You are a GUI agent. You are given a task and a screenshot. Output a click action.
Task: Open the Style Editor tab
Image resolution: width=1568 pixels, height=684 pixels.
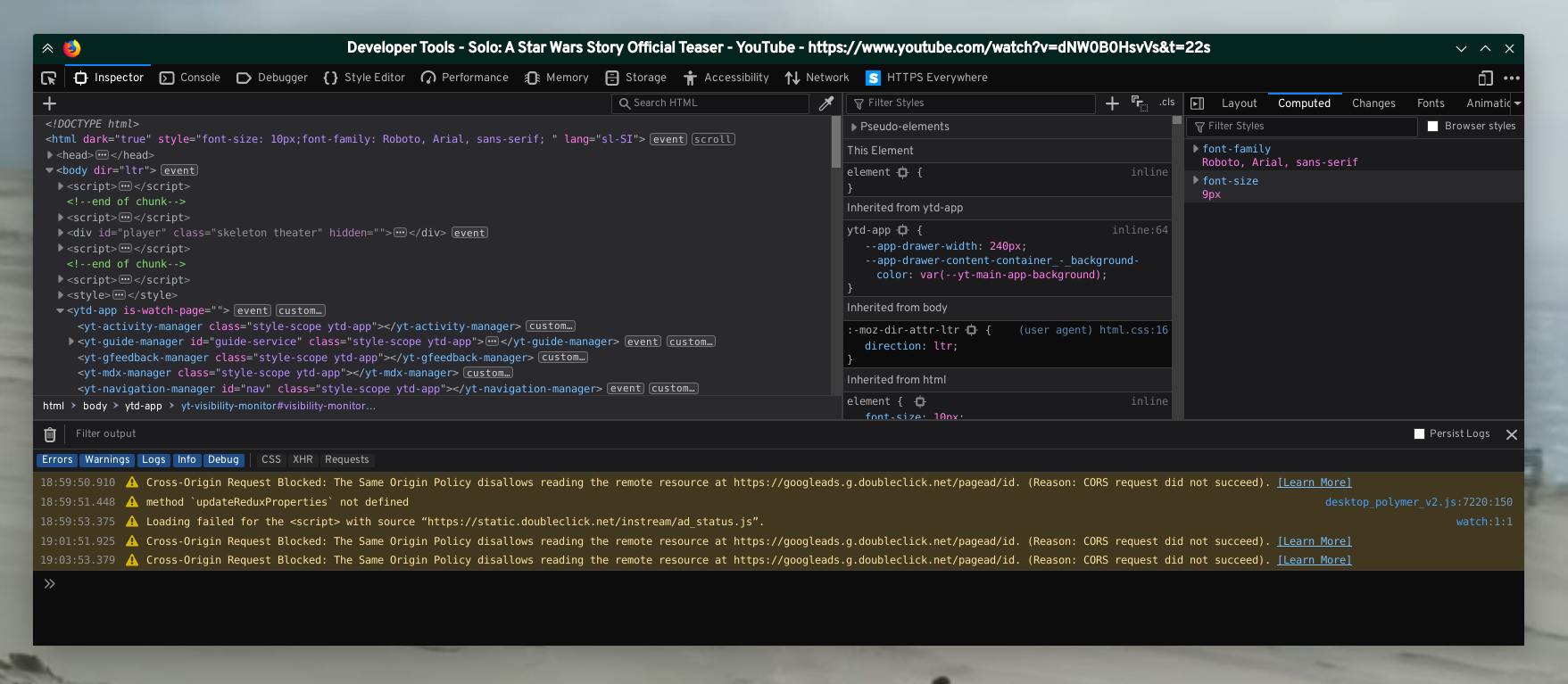364,78
